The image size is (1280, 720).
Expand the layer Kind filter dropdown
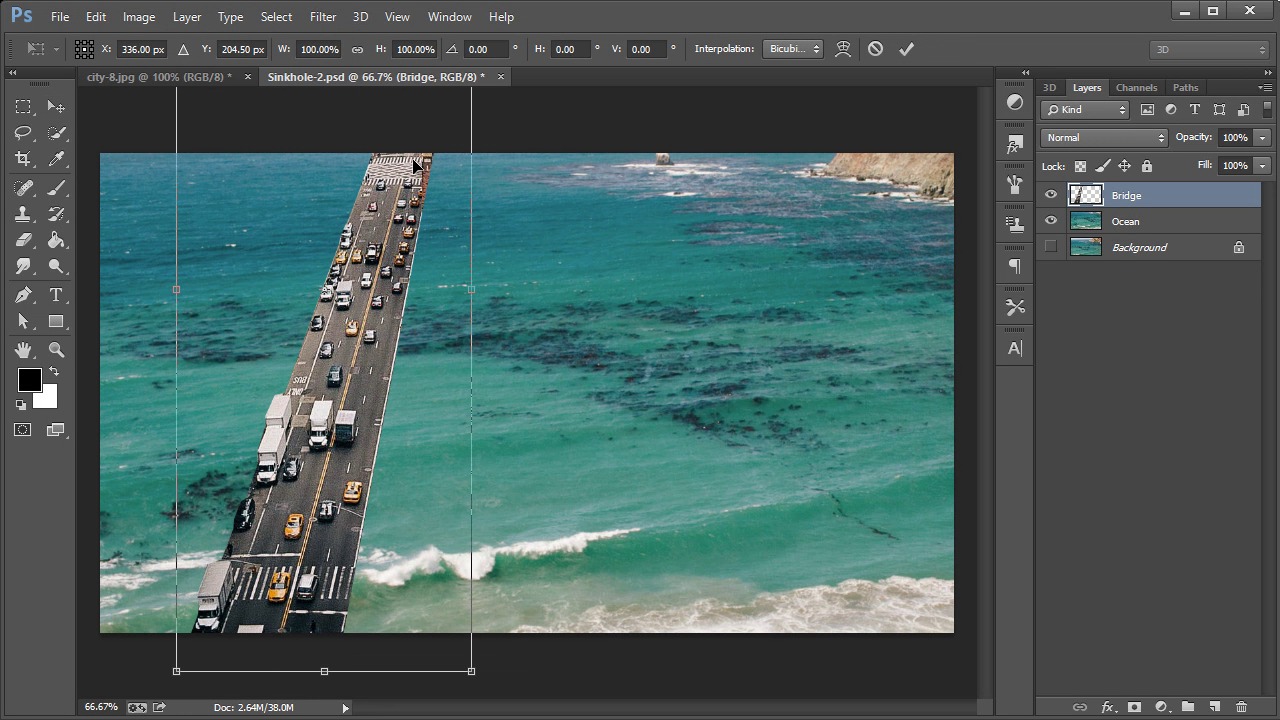pyautogui.click(x=1085, y=110)
